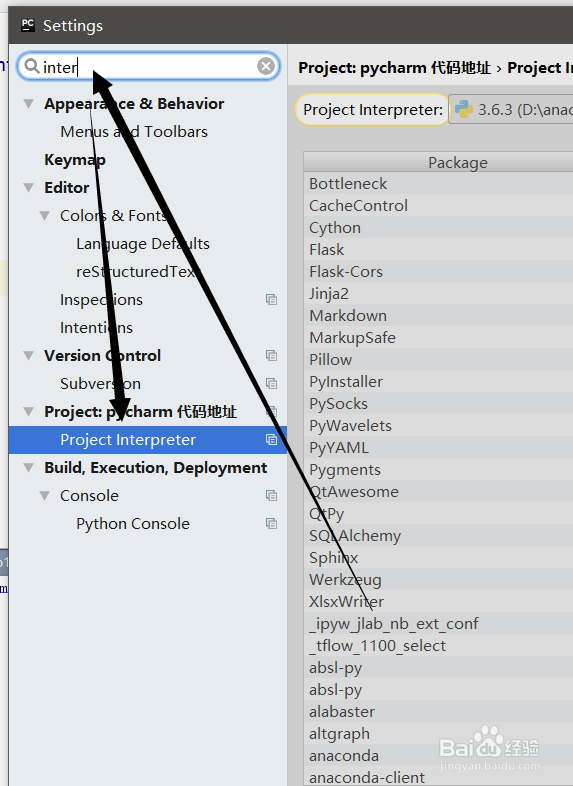Open the Intentions settings page

pos(96,328)
